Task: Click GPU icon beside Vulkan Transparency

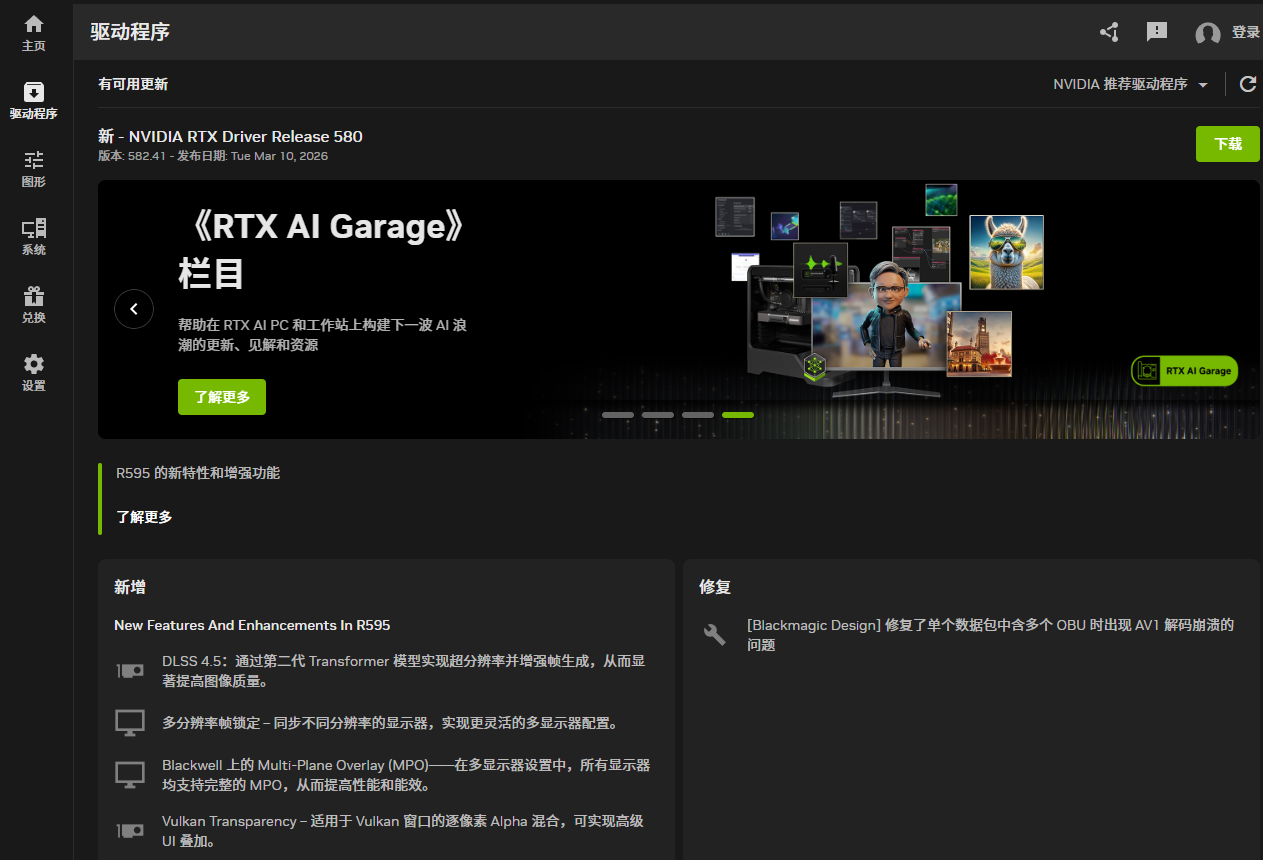Action: (130, 831)
